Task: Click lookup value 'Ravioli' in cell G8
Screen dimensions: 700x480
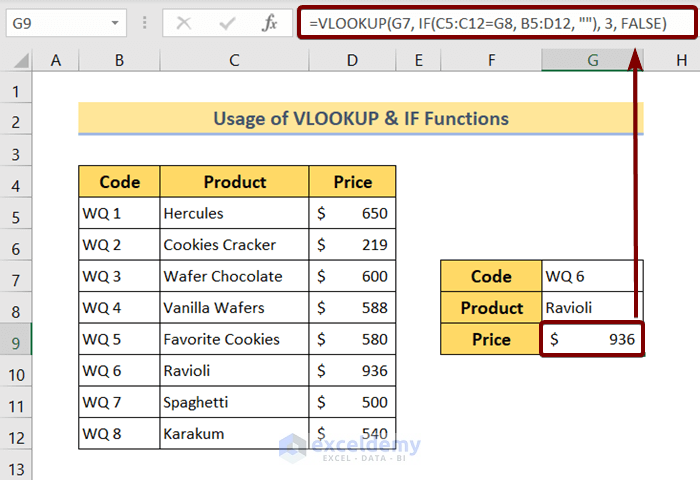Action: [x=592, y=308]
